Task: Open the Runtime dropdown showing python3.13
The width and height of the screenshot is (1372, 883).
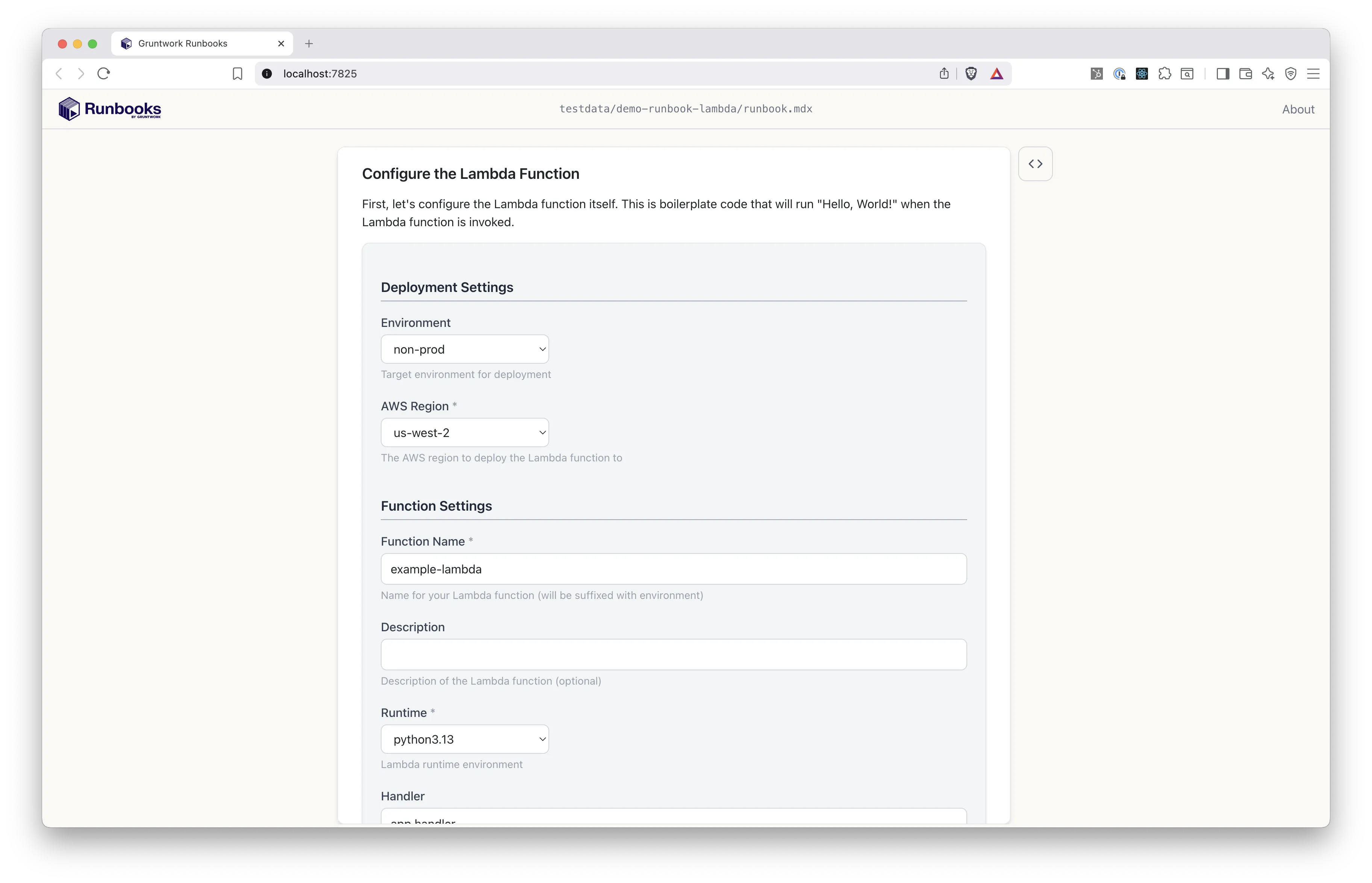Action: (465, 739)
